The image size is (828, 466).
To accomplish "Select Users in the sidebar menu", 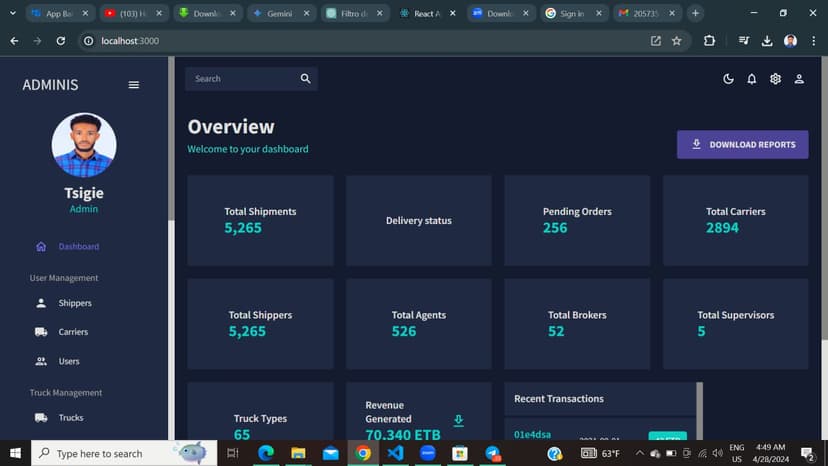I will (69, 361).
